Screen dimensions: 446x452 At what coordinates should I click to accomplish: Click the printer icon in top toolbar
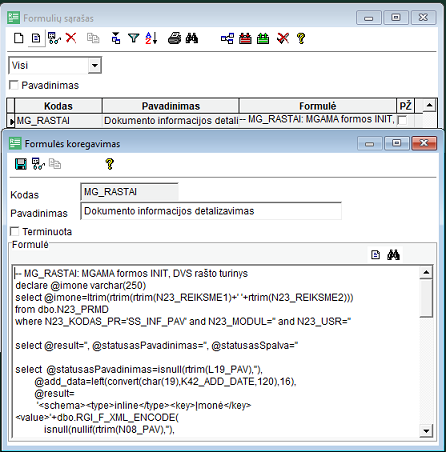click(174, 38)
